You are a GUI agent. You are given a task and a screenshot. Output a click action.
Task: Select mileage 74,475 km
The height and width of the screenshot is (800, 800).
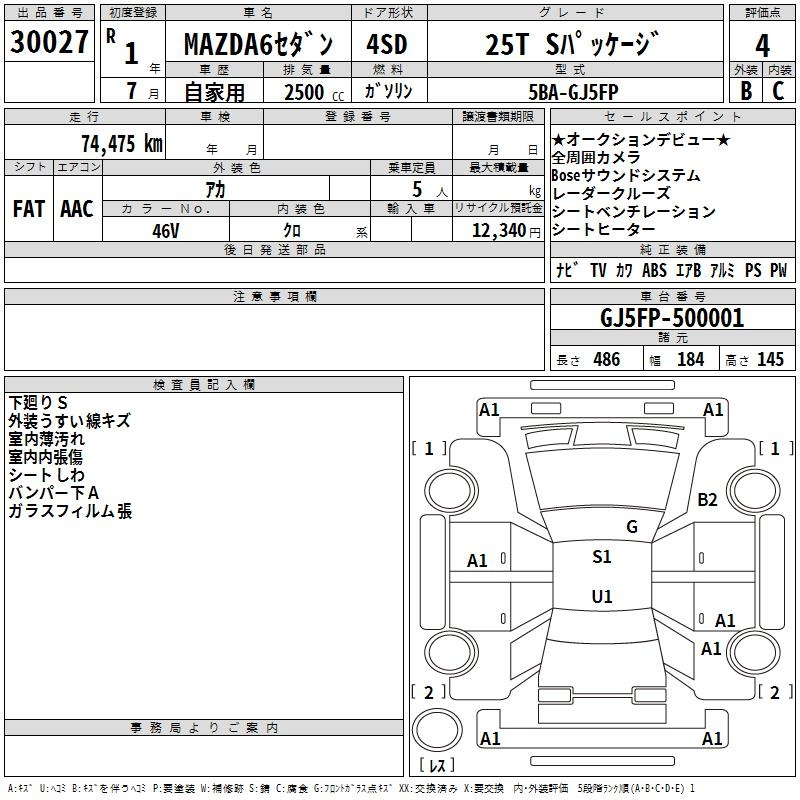coord(122,143)
